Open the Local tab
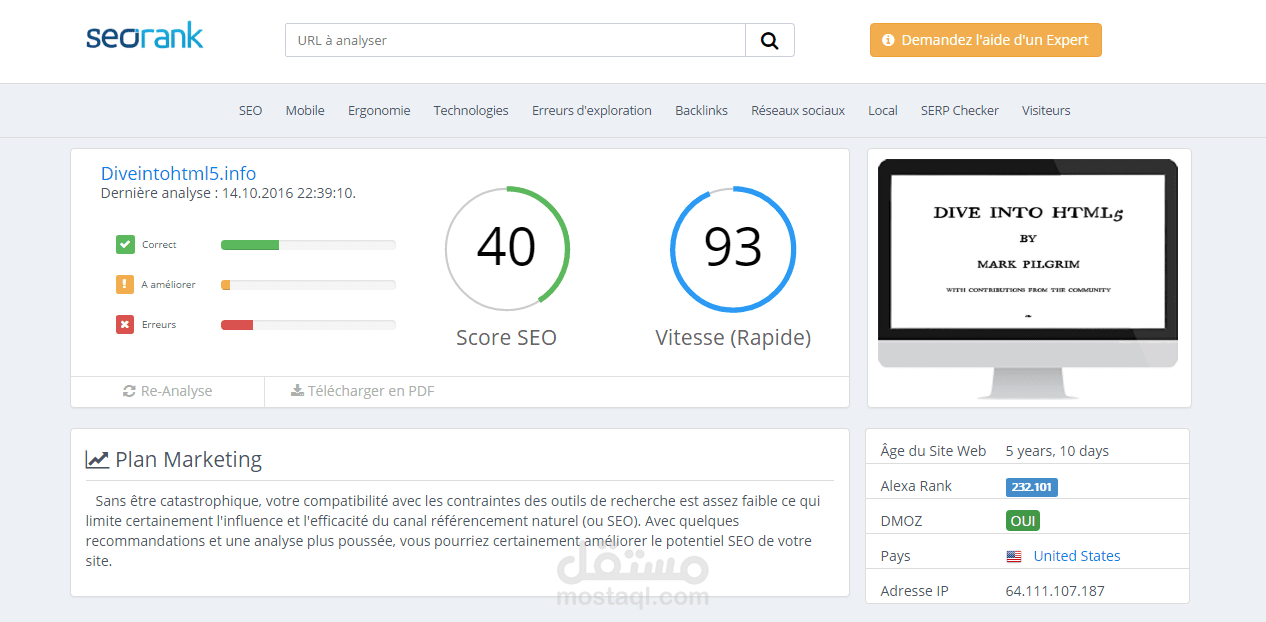The image size is (1266, 622). pyautogui.click(x=883, y=111)
